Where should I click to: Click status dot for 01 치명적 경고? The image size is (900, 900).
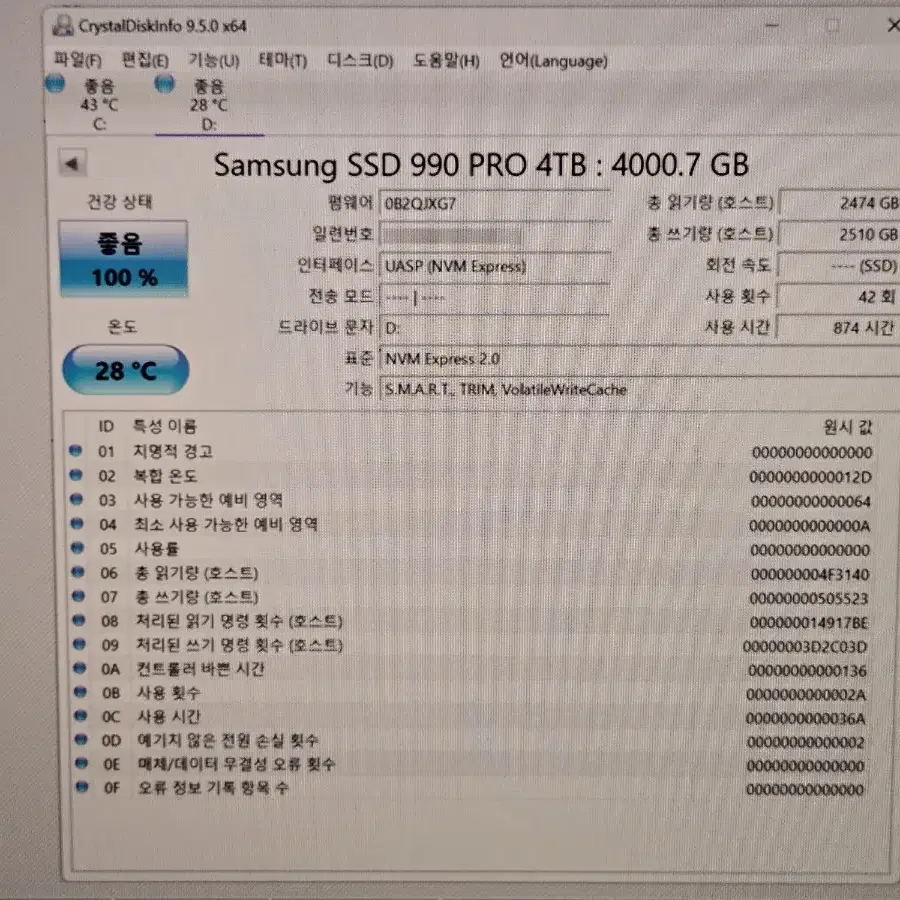click(x=75, y=451)
